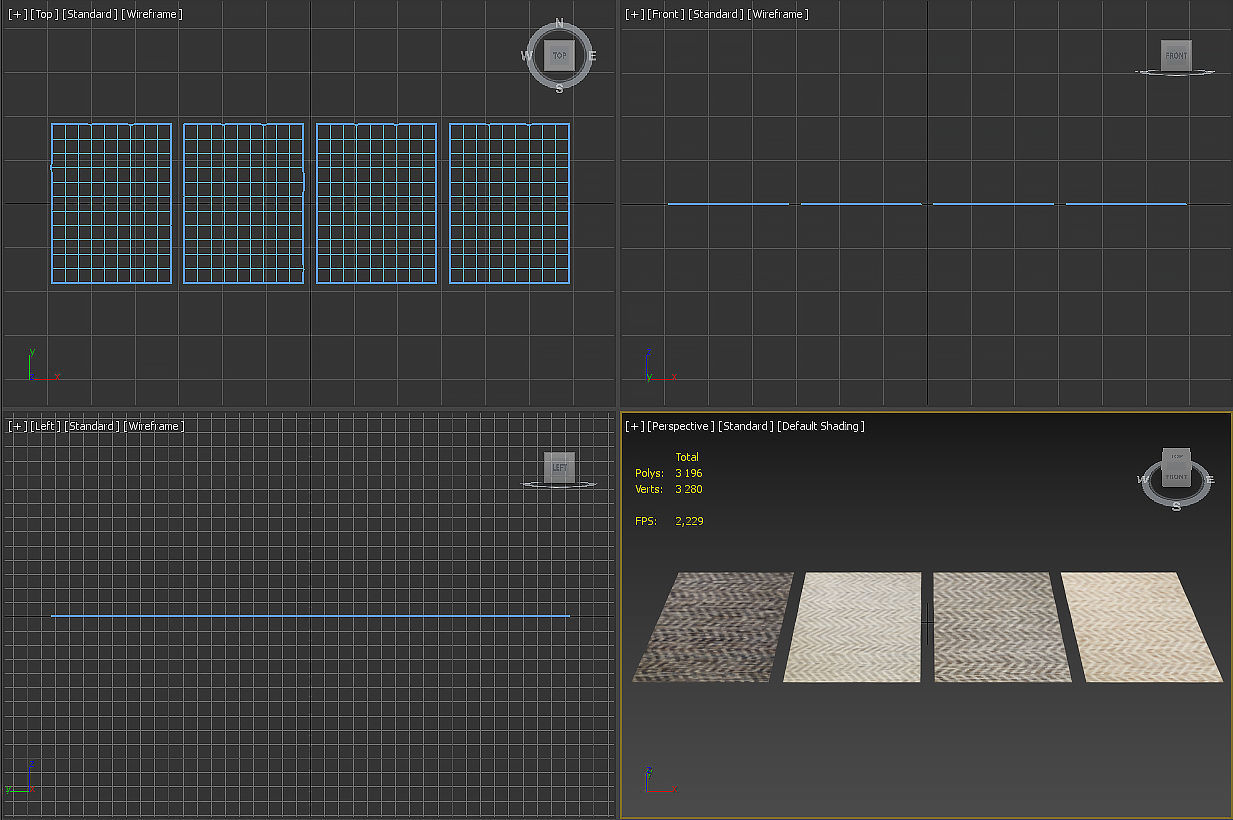Click the S compass letter in Top viewport

pos(559,89)
